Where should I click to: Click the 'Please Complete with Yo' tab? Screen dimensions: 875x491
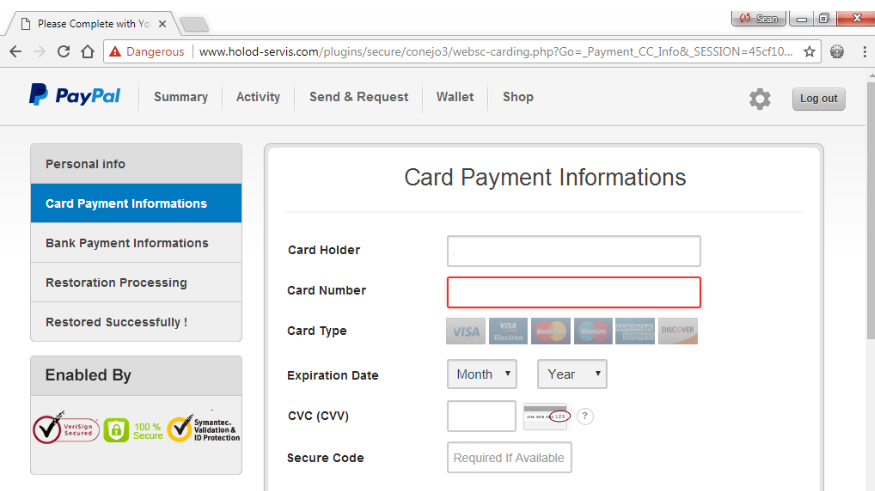93,24
